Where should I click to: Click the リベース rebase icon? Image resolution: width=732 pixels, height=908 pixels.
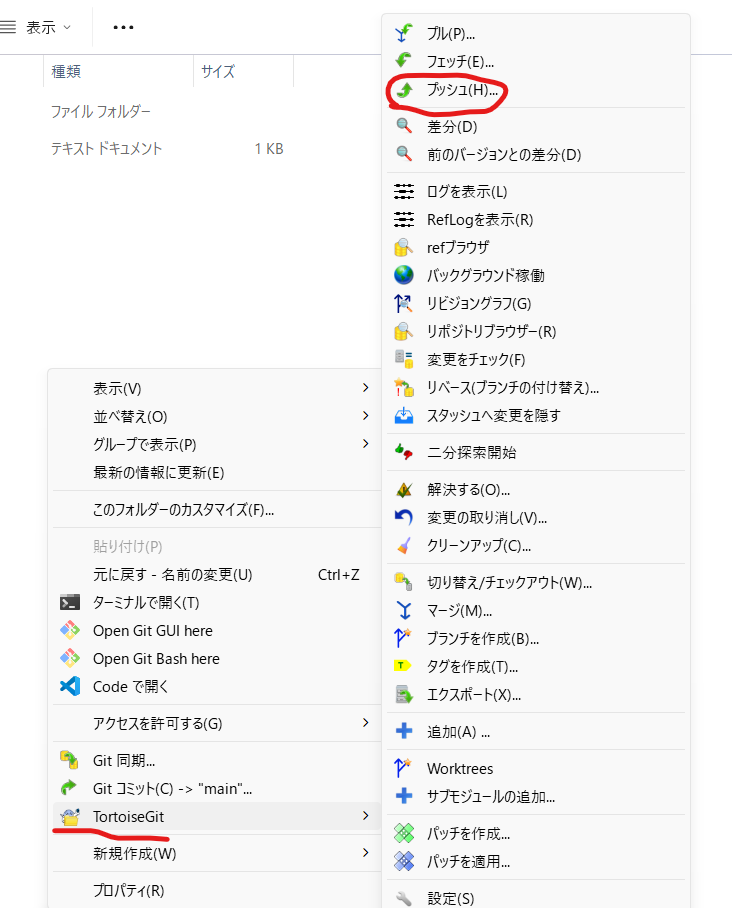(404, 387)
